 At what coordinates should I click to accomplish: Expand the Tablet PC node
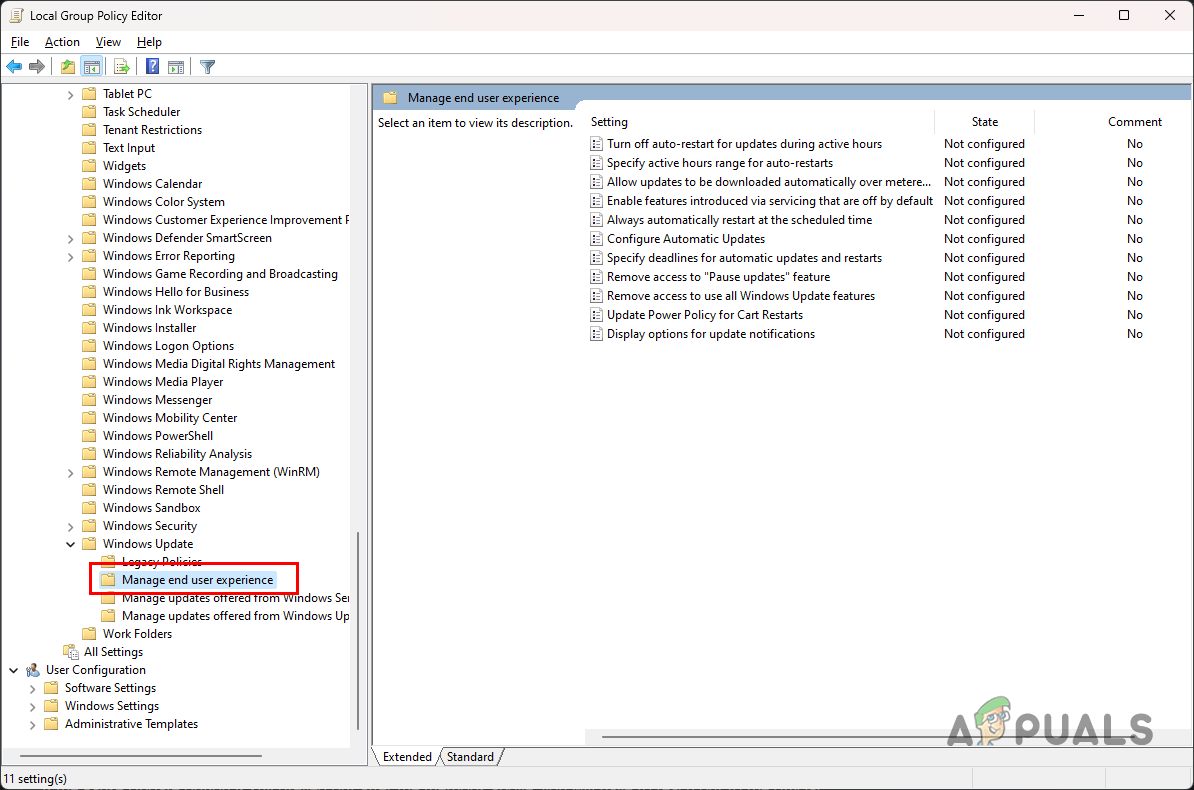(70, 94)
